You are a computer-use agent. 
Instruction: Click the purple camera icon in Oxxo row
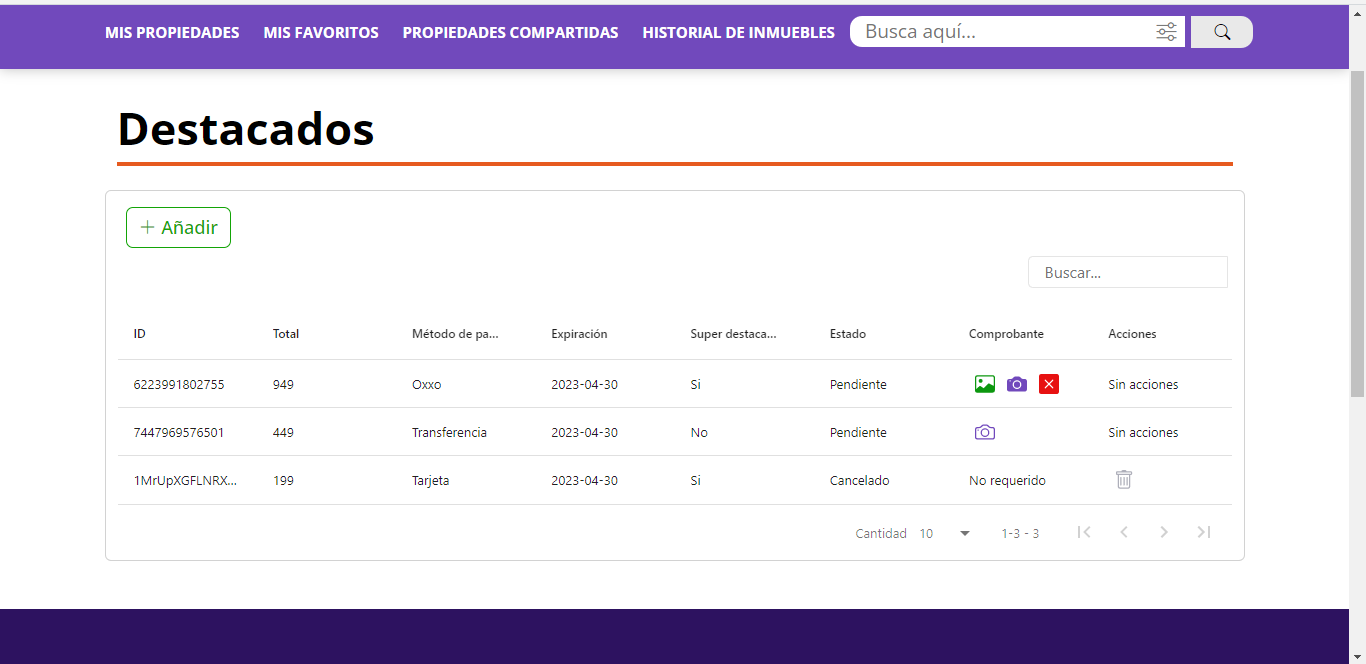pyautogui.click(x=1017, y=384)
